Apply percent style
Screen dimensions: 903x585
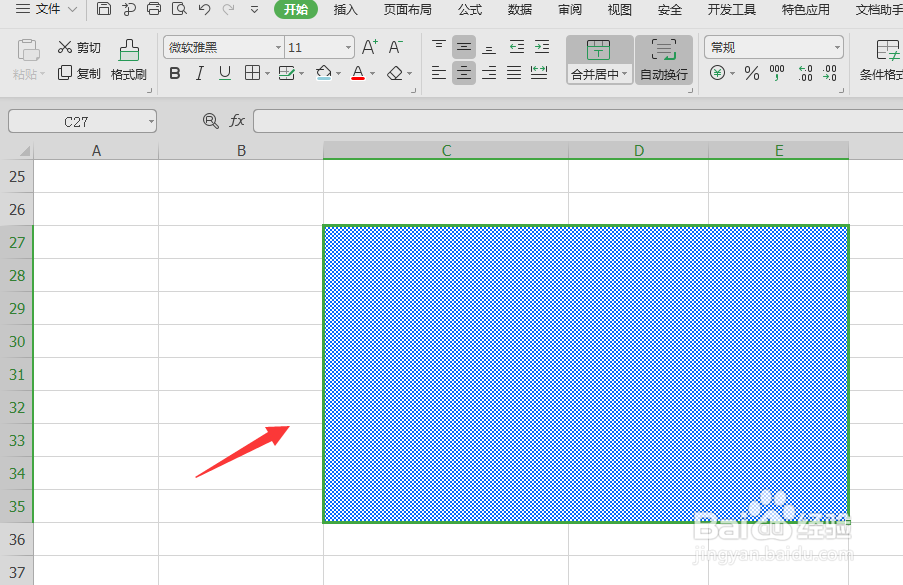(x=752, y=73)
